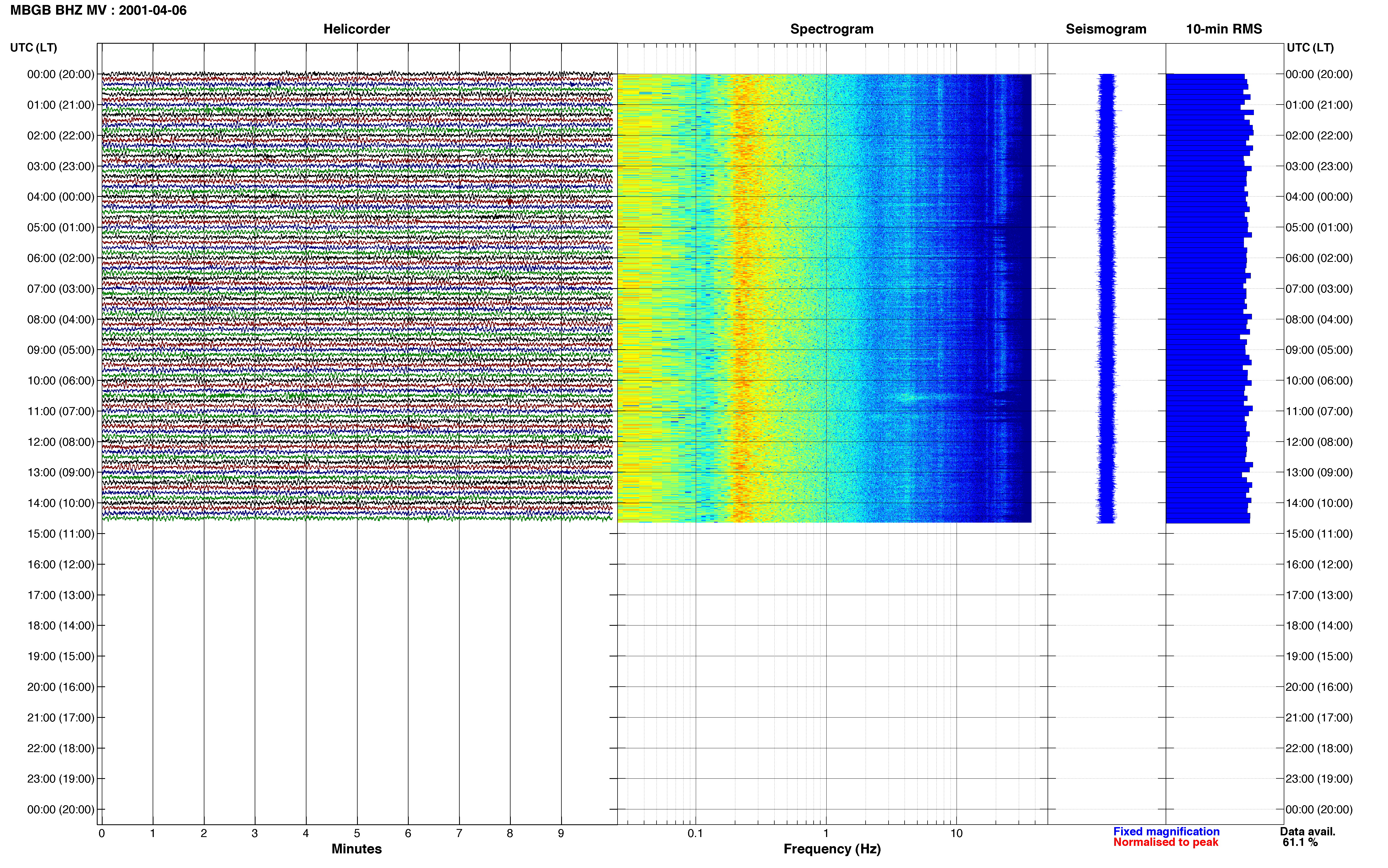
Task: Click the '5' tick on the Minutes axis
Action: tap(357, 833)
